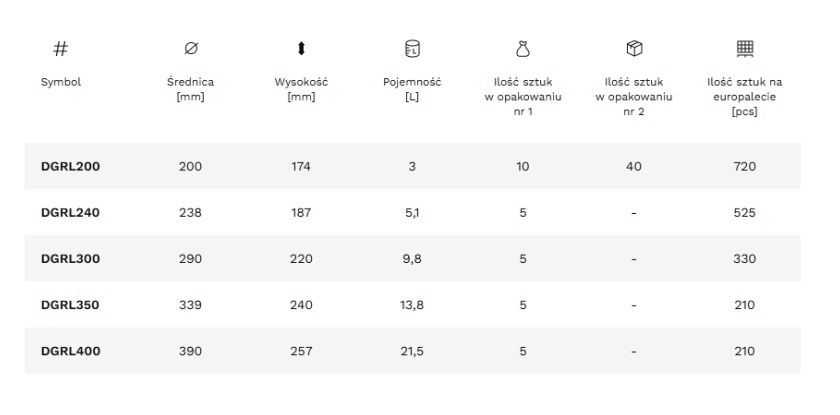
Task: Click the bag icon for packaging nr 1
Action: [x=523, y=49]
